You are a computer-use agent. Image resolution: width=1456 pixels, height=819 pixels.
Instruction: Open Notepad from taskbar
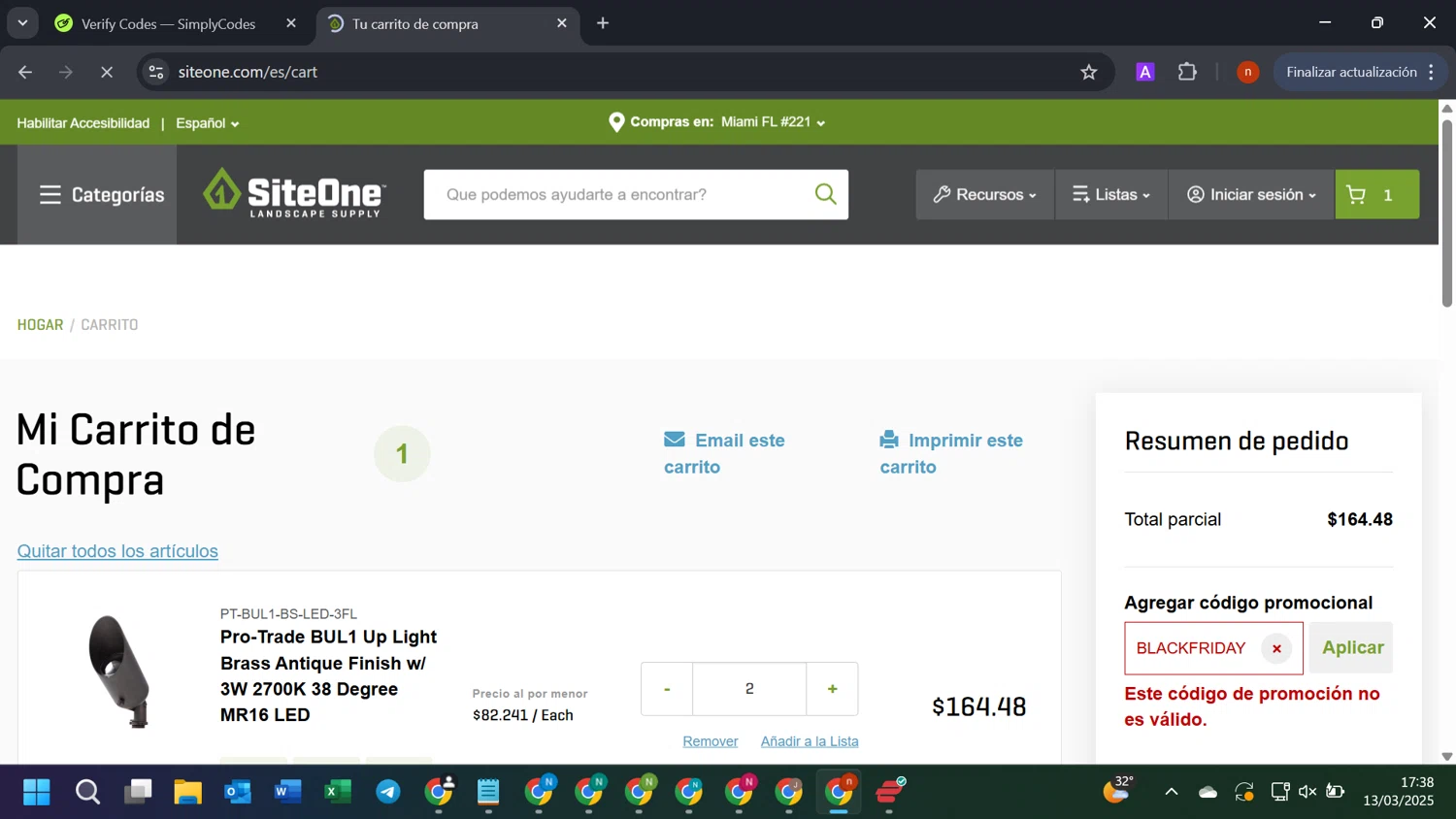(488, 793)
